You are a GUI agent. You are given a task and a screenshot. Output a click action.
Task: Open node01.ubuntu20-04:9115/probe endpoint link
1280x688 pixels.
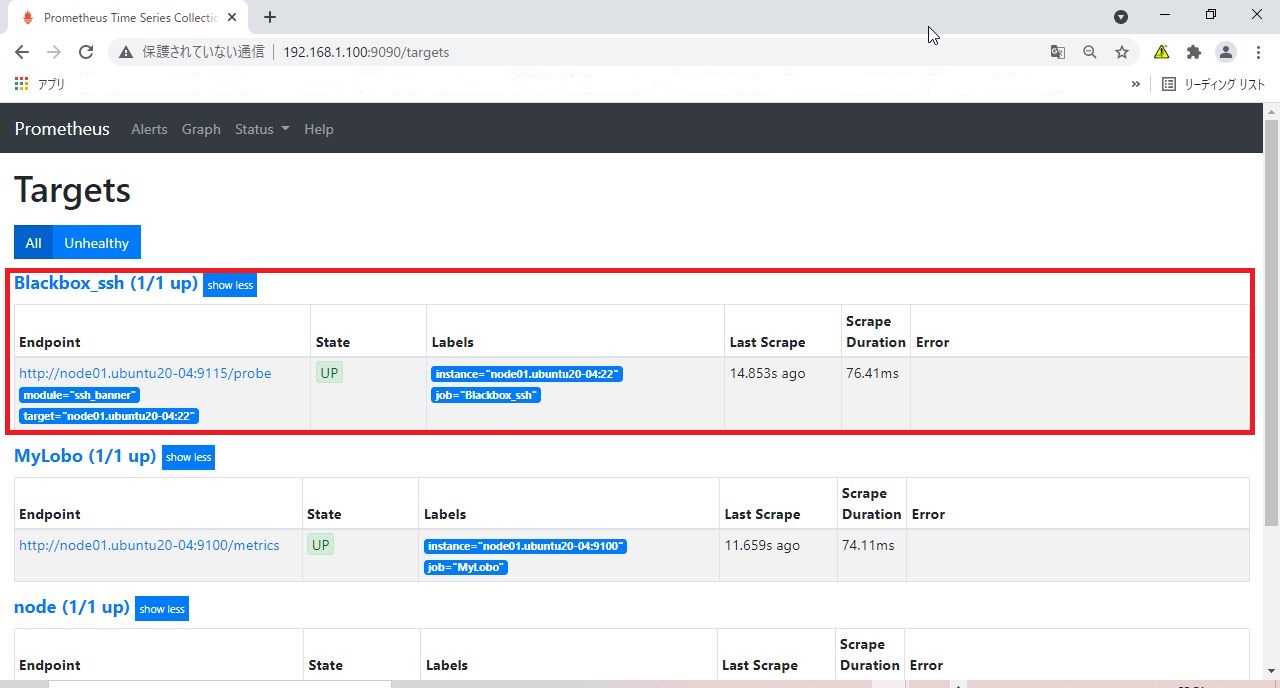pos(145,373)
